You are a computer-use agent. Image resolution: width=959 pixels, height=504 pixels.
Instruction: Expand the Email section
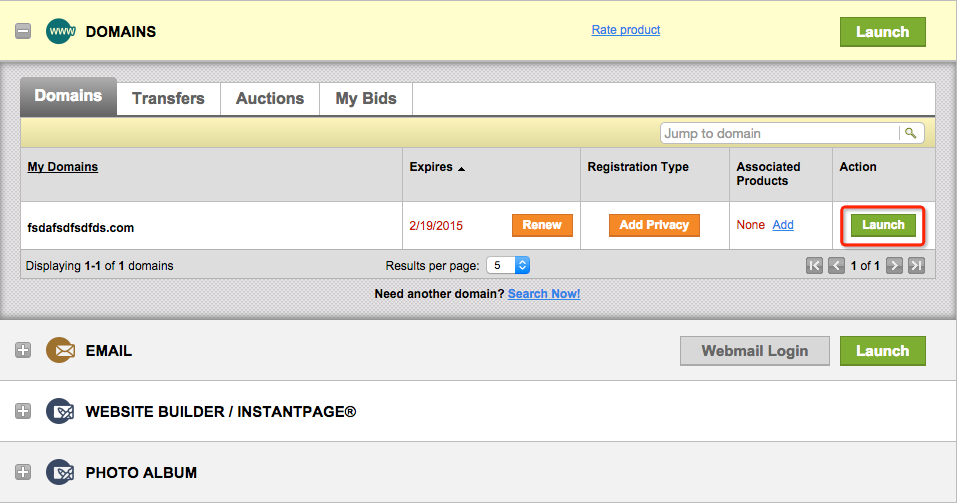pos(23,351)
